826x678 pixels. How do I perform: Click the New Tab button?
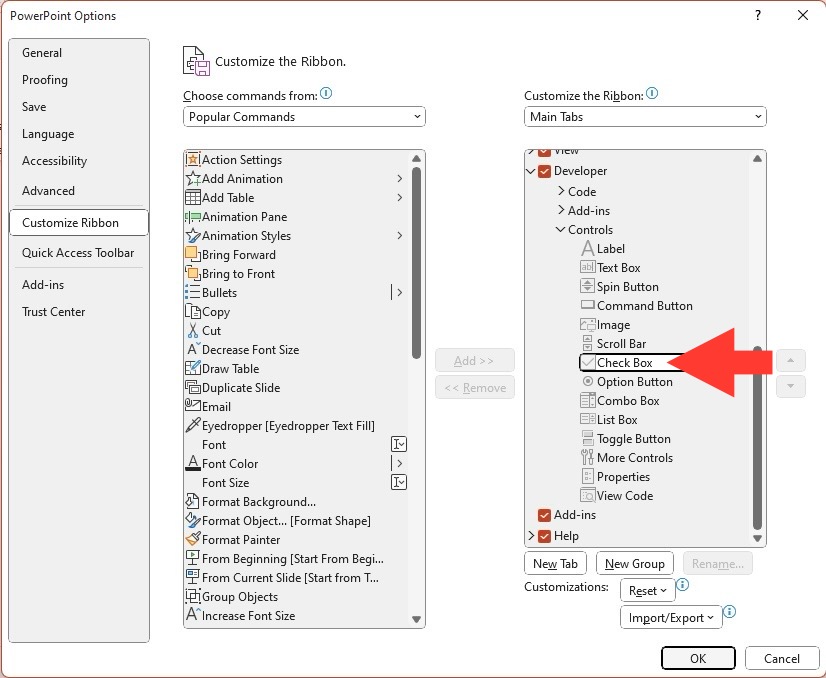(555, 563)
